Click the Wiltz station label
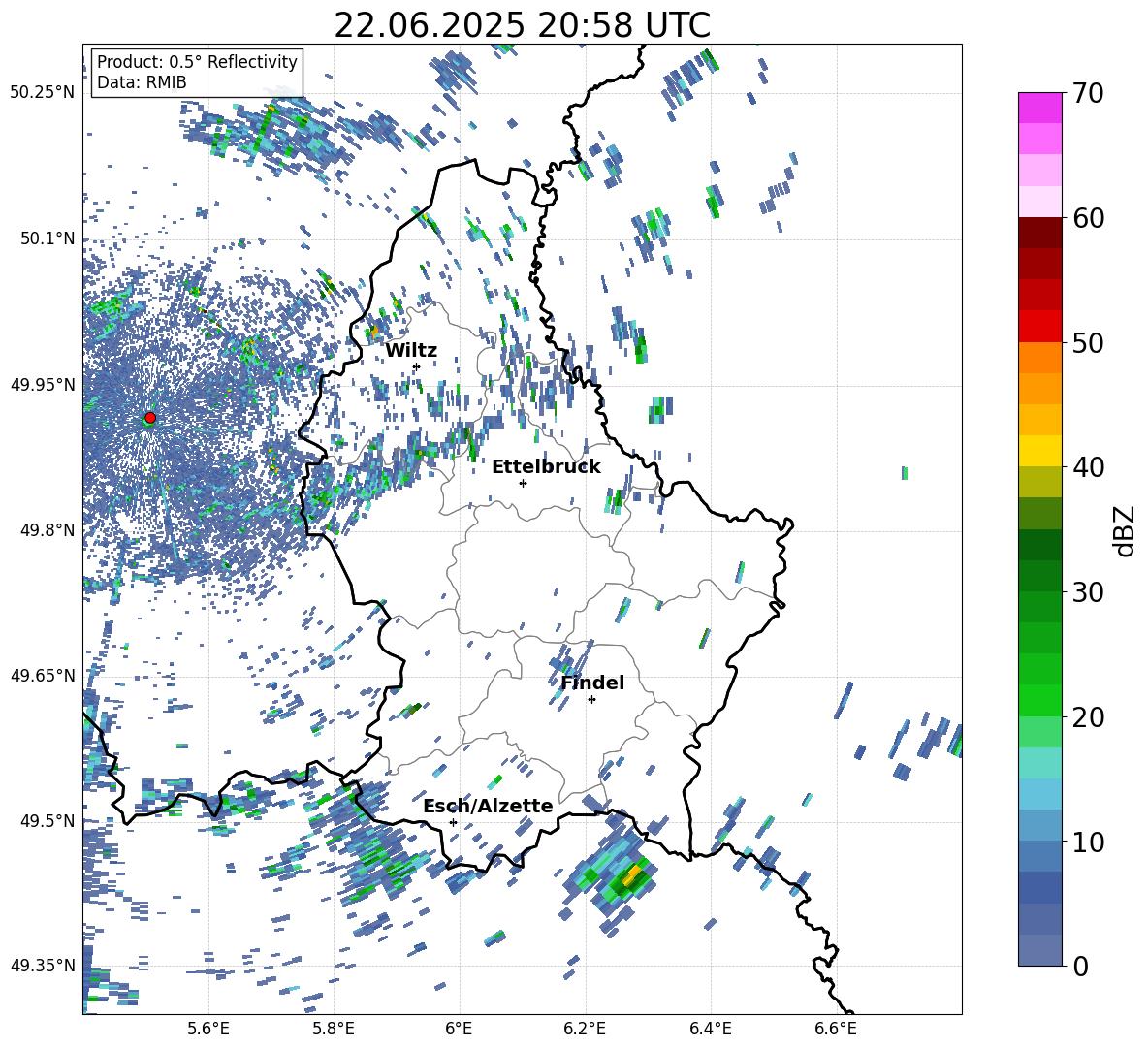 tap(411, 351)
